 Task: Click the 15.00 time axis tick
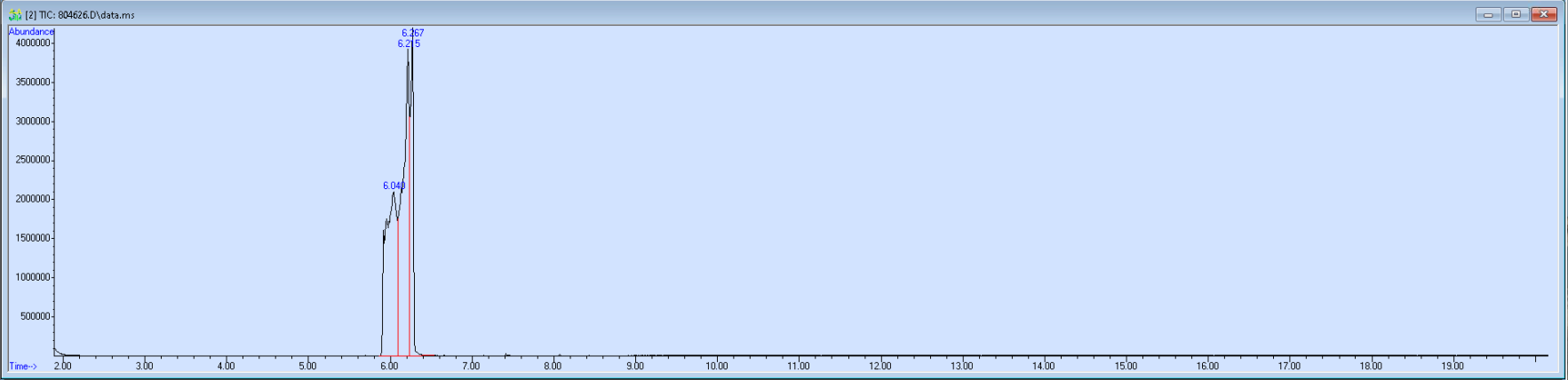[1126, 366]
